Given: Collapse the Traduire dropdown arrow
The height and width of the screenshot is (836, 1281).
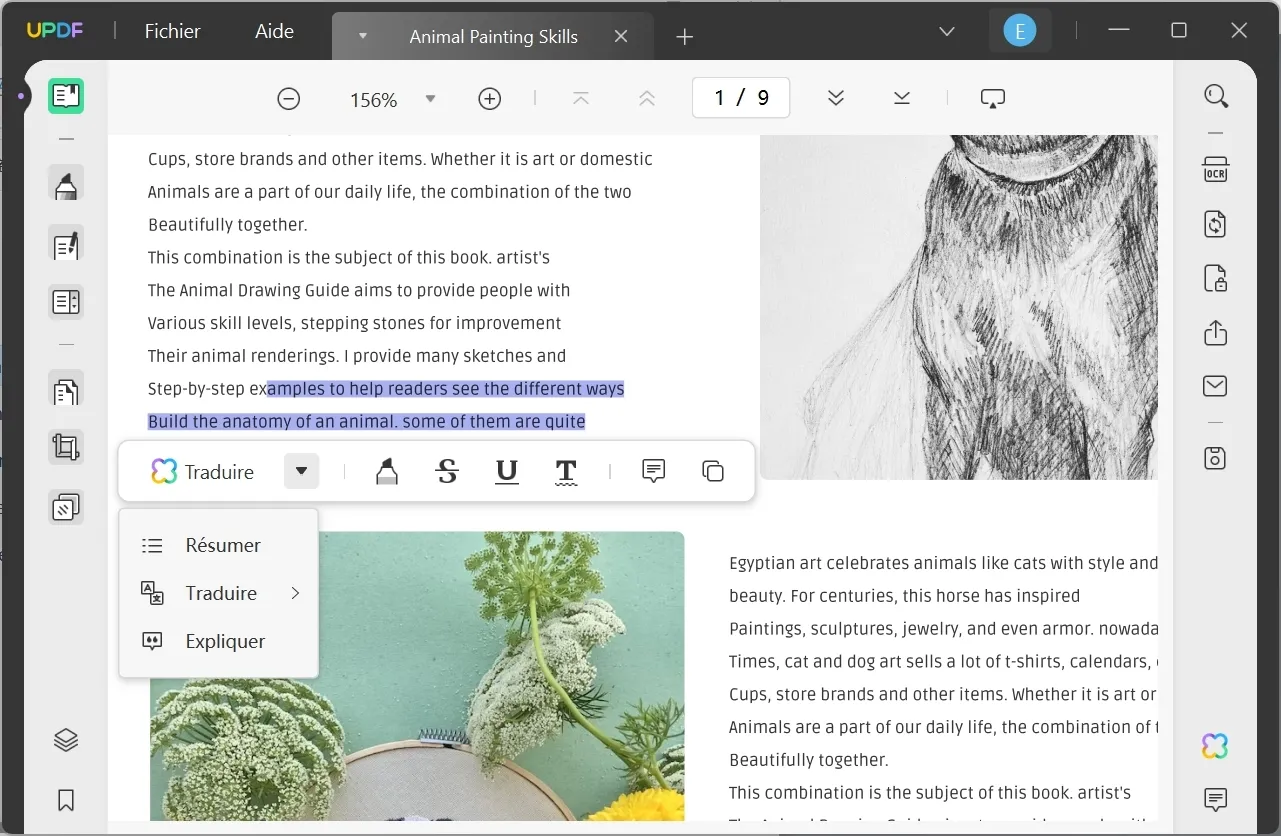Looking at the screenshot, I should click(x=301, y=471).
